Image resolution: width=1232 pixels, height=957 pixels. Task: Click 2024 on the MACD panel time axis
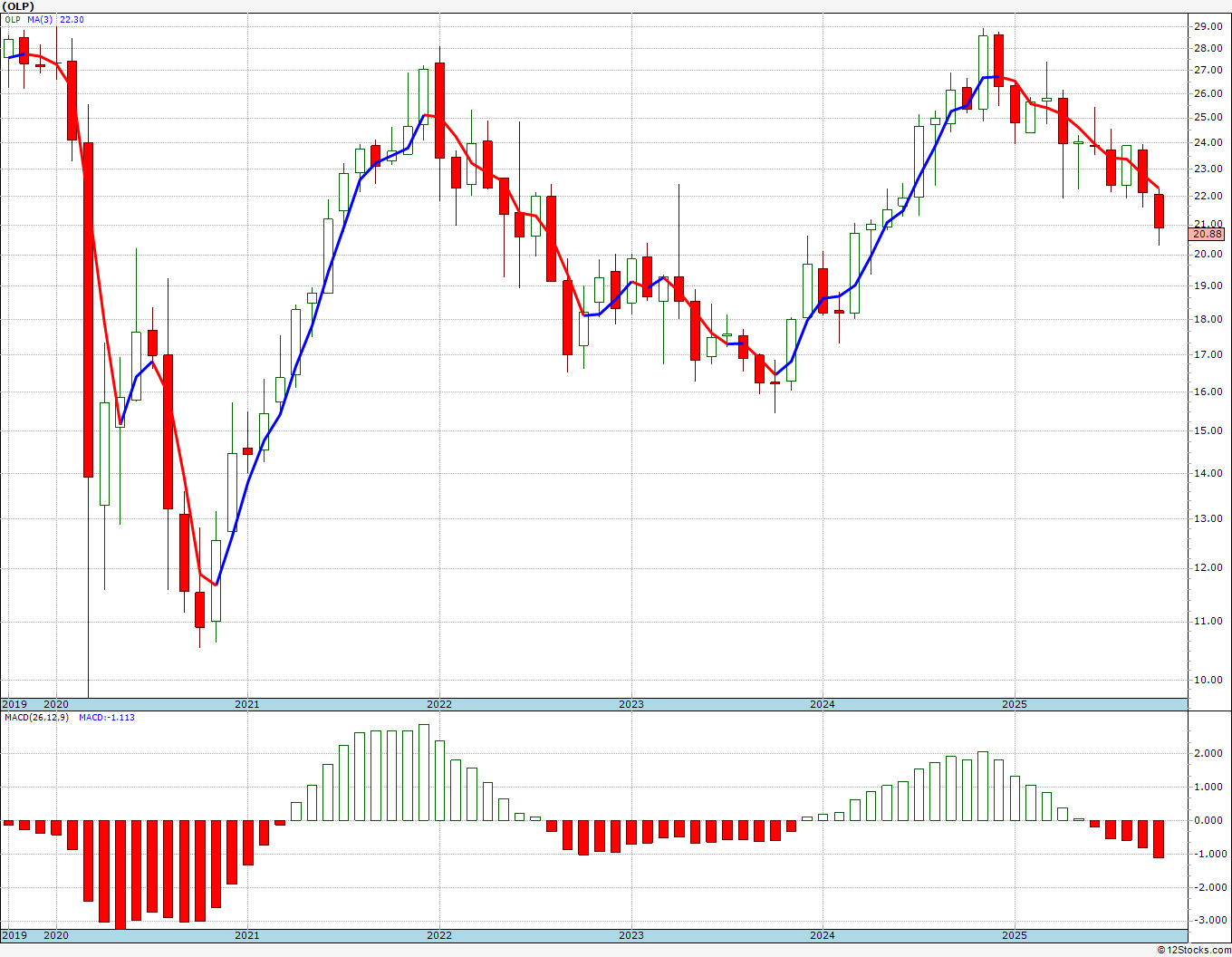click(823, 935)
